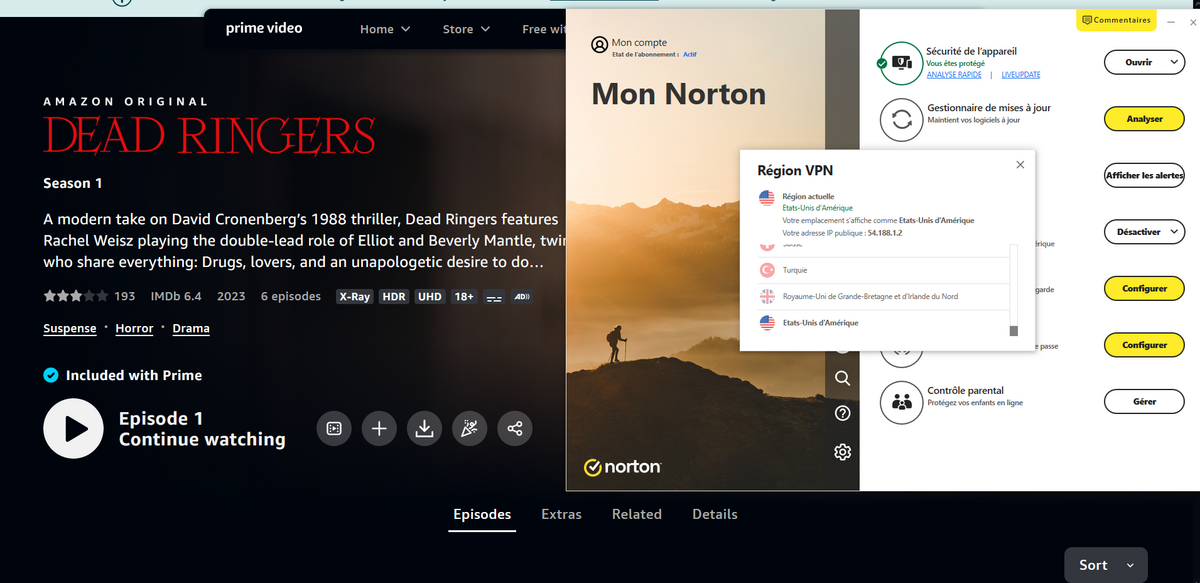Click the UHD badge
The width and height of the screenshot is (1200, 583).
click(x=429, y=297)
